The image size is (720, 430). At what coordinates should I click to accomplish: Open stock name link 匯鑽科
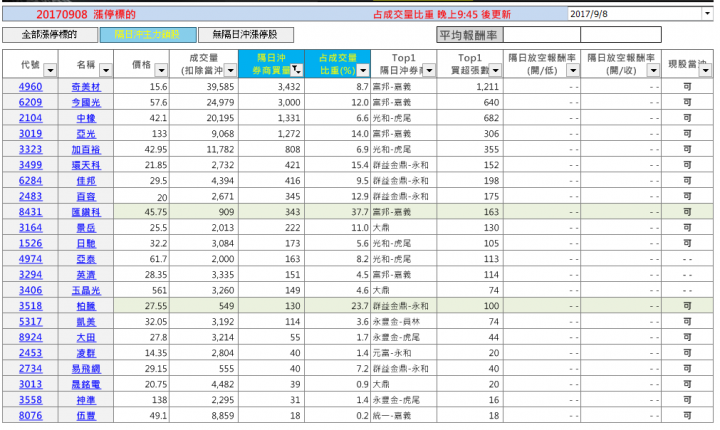(x=86, y=212)
